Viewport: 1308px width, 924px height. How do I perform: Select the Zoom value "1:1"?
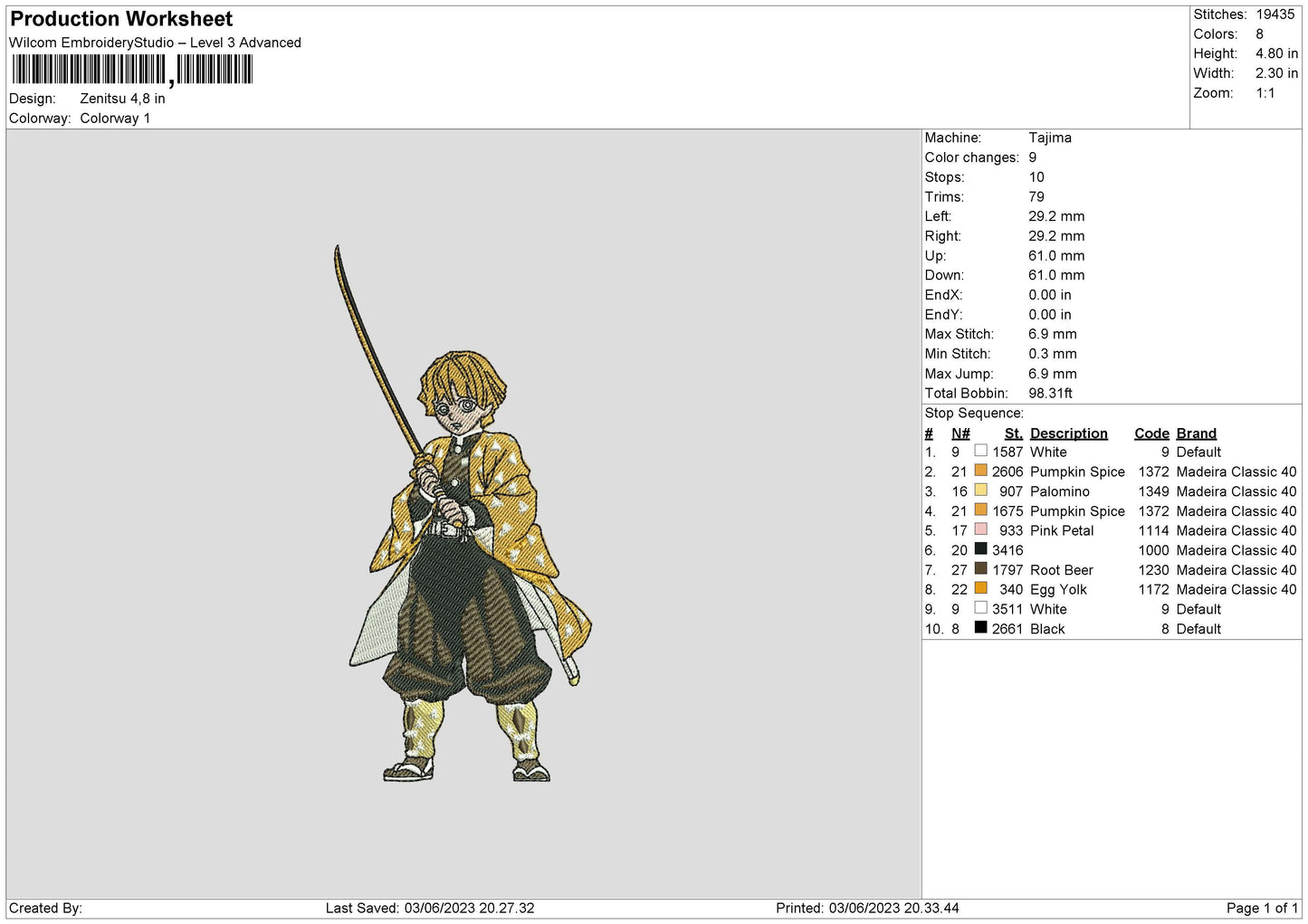[1265, 93]
